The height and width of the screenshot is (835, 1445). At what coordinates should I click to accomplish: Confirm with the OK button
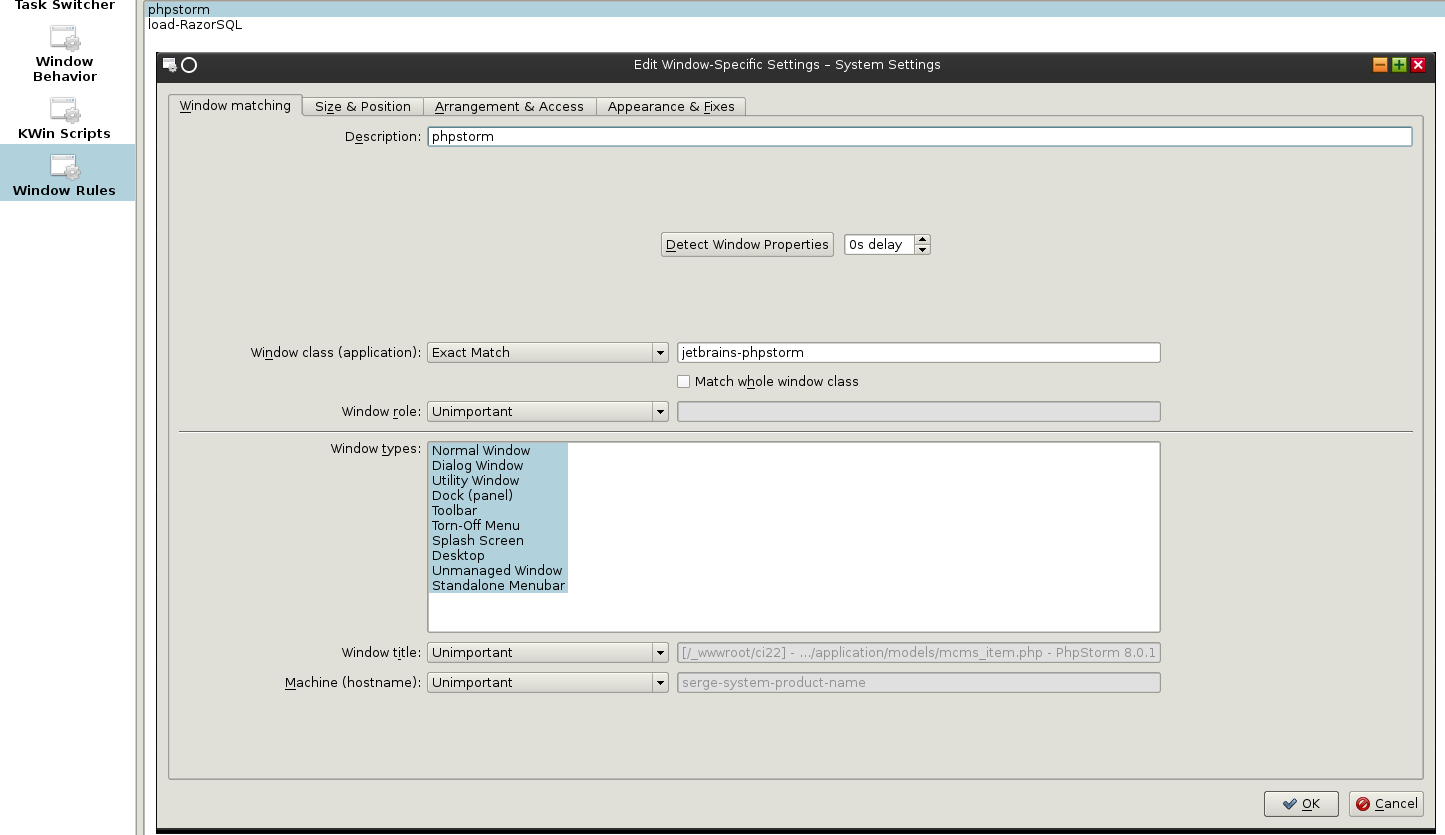point(1301,803)
